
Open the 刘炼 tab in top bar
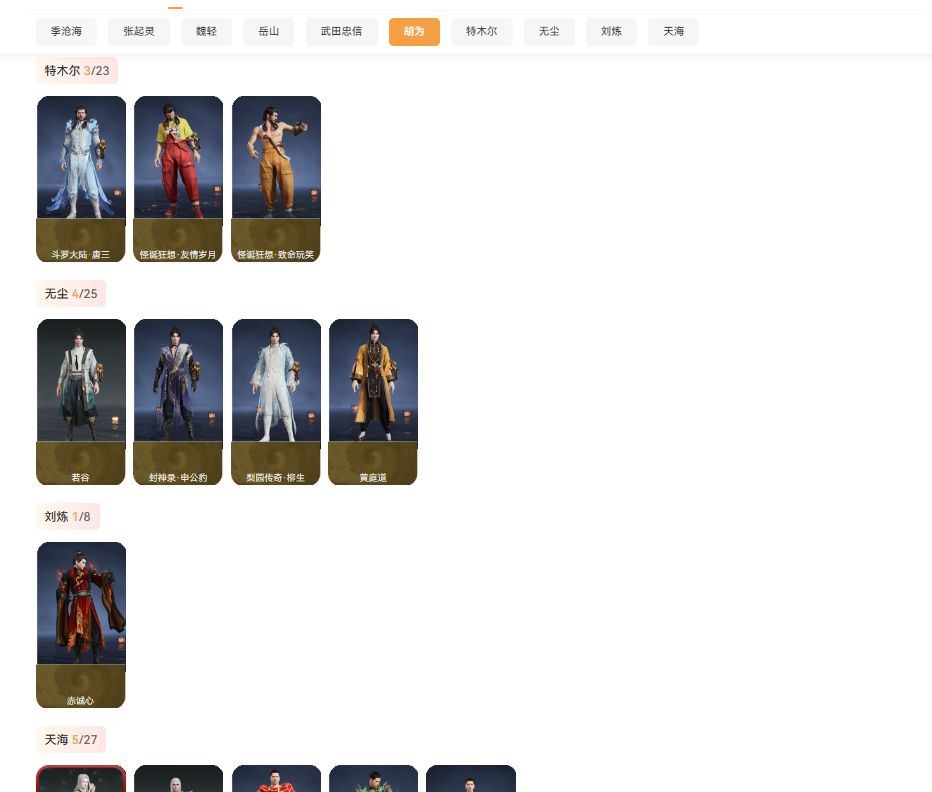click(611, 32)
